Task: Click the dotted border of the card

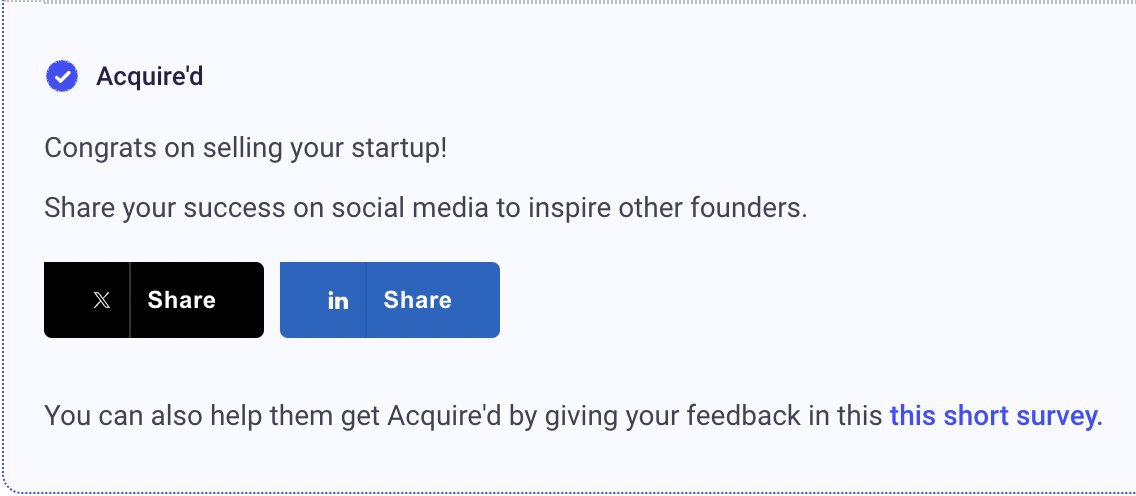Action: (x=3, y=246)
